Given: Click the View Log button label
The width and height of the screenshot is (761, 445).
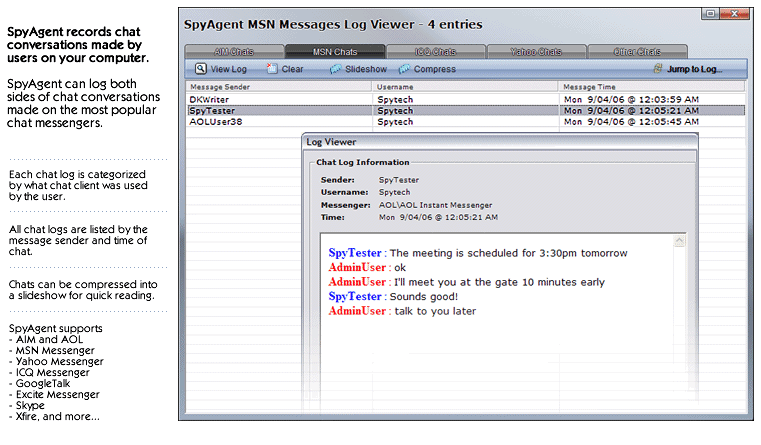Looking at the screenshot, I should (229, 69).
